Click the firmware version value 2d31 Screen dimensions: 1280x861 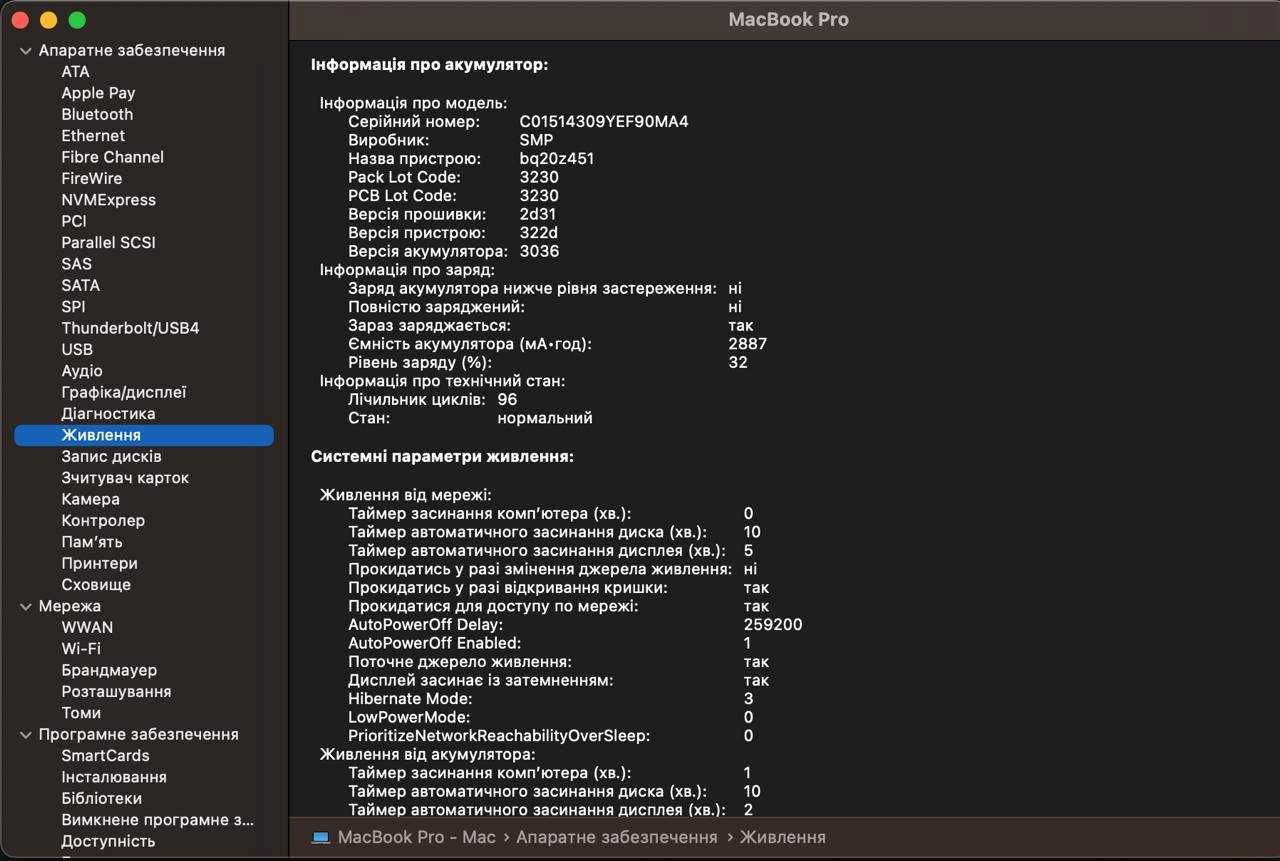coord(538,214)
